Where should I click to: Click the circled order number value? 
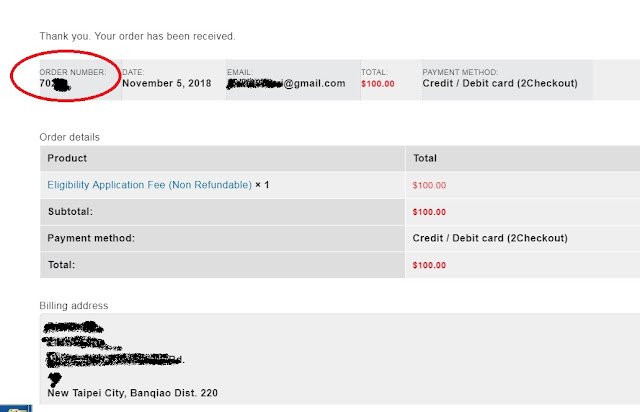click(55, 84)
